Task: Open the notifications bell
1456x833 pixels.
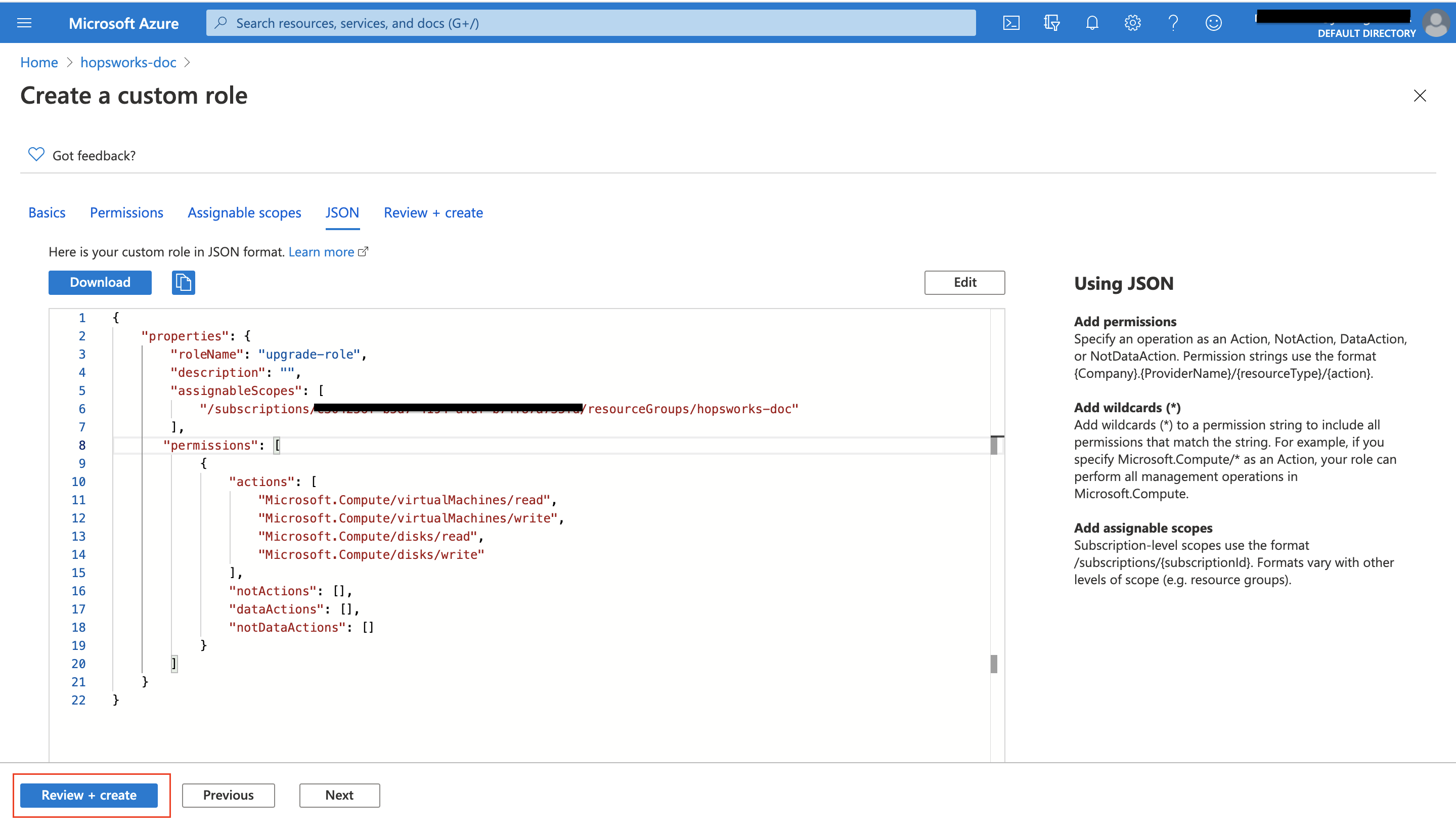Action: (1092, 23)
